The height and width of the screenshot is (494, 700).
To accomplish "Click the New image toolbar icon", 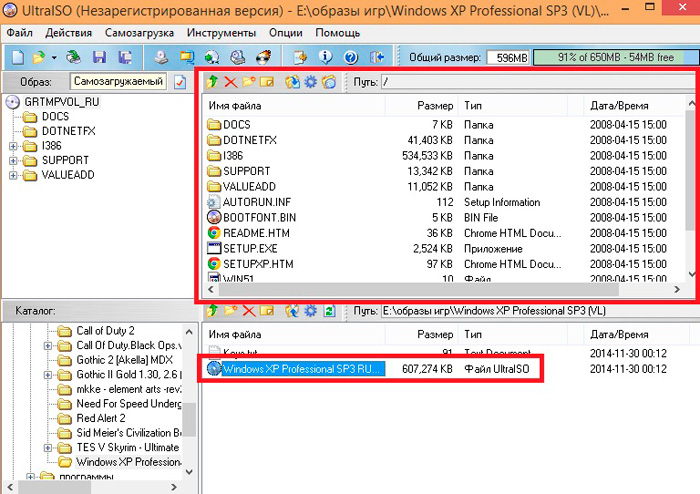I will (x=18, y=57).
